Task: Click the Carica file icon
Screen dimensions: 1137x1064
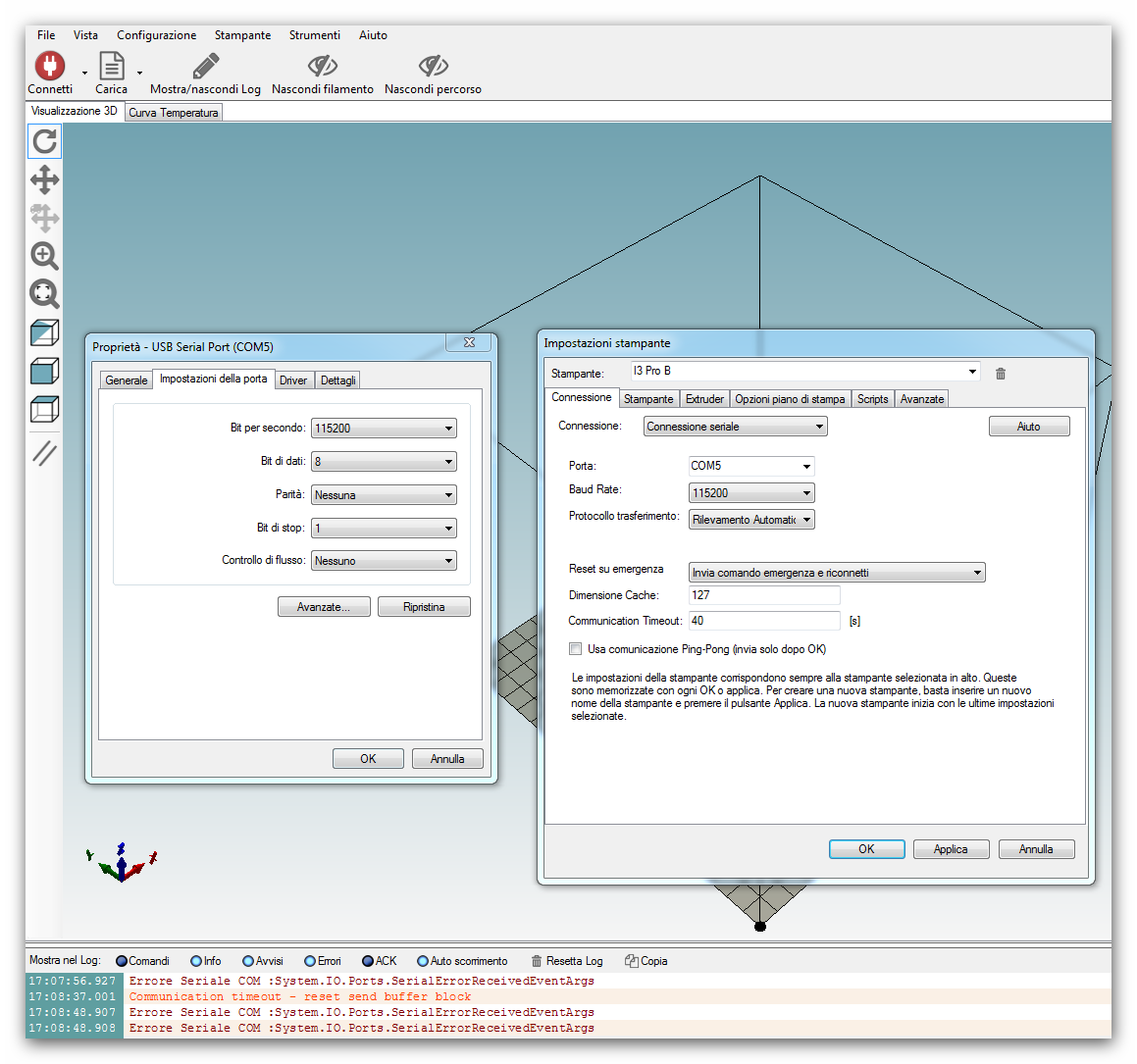Action: [112, 66]
